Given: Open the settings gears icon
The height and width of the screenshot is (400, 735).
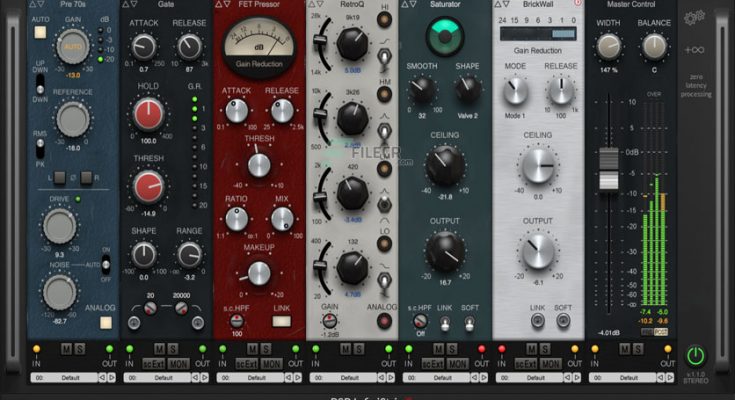Looking at the screenshot, I should coord(694,18).
